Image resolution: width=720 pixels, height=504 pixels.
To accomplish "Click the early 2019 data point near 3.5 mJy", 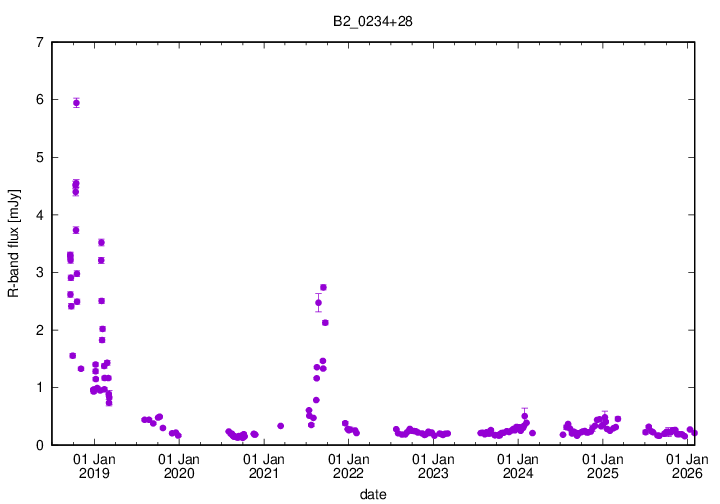I will click(101, 242).
